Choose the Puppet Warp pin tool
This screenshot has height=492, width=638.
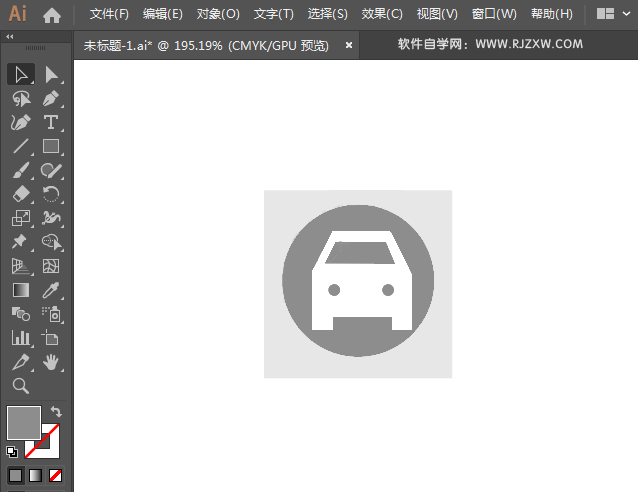point(21,242)
